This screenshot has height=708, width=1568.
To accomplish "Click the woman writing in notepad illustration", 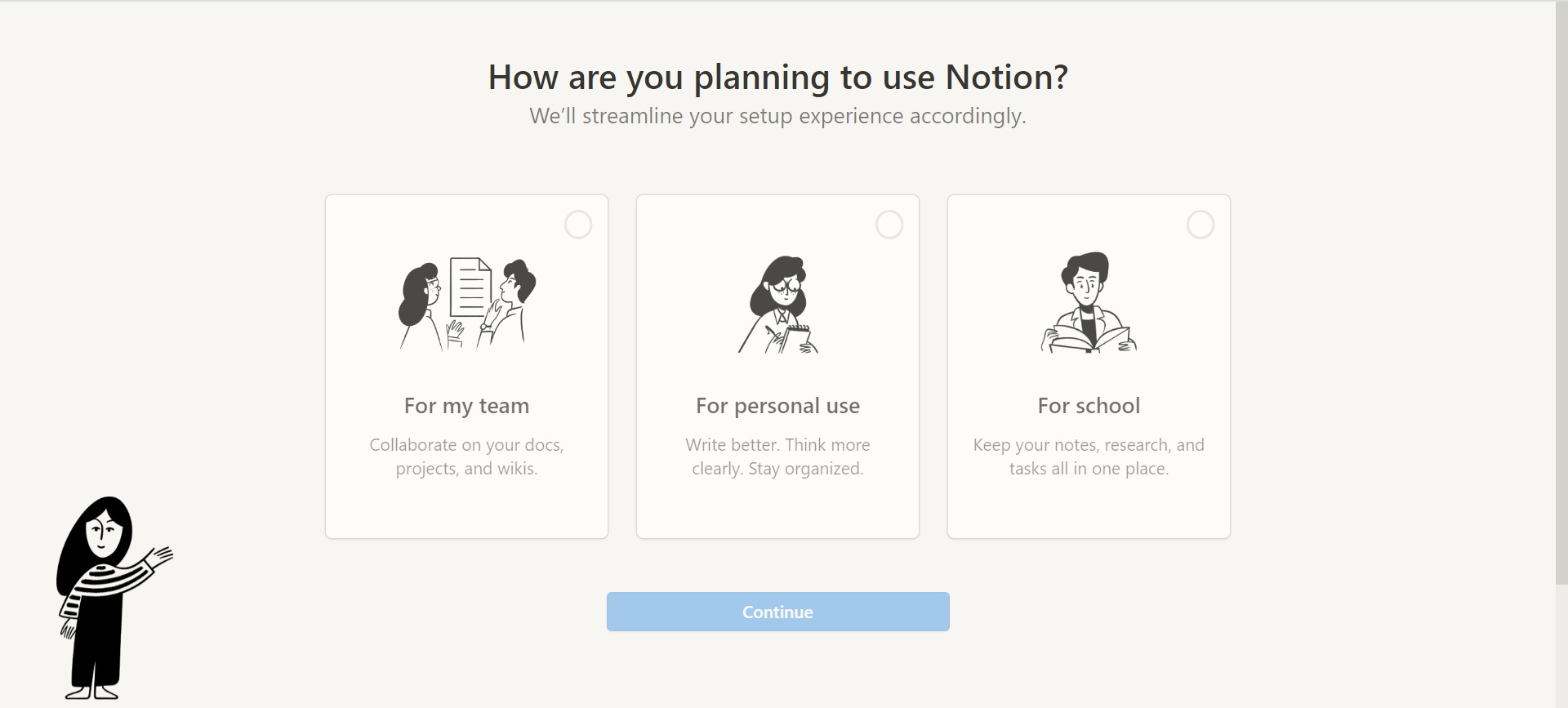I will [x=779, y=305].
